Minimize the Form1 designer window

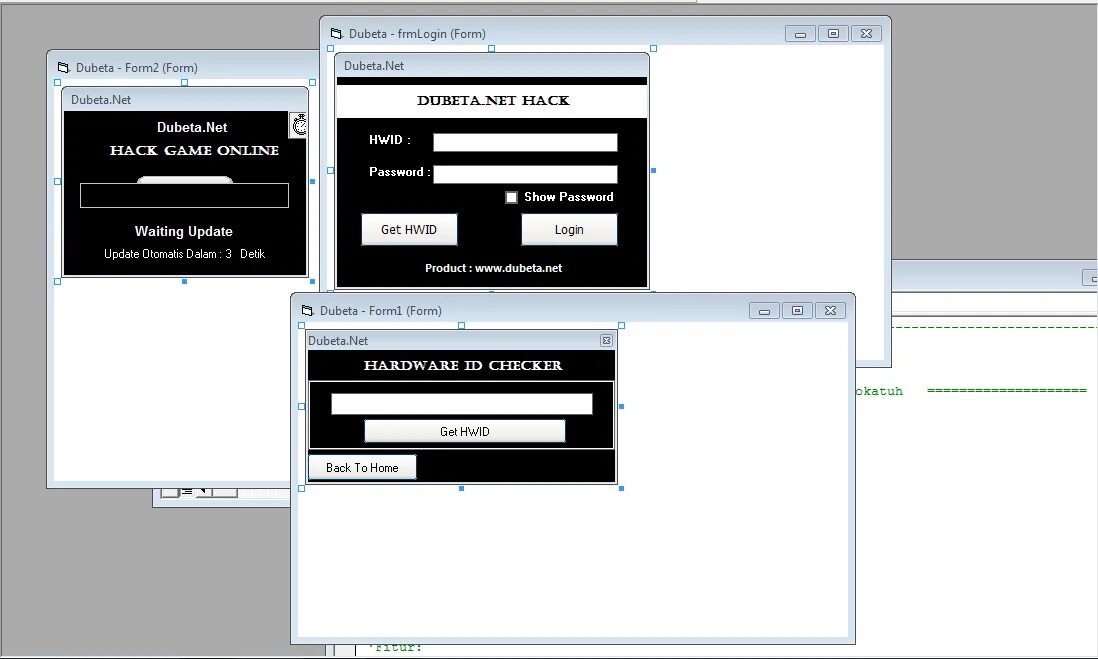pyautogui.click(x=764, y=311)
